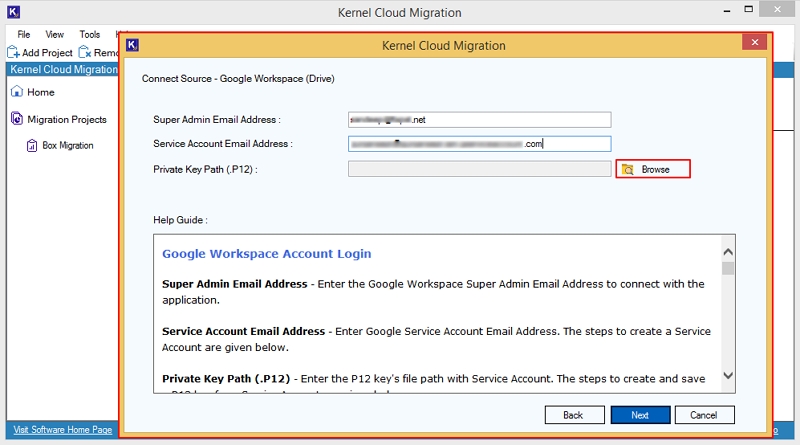Minimize the main Kernel Cloud Migration window

pos(727,10)
